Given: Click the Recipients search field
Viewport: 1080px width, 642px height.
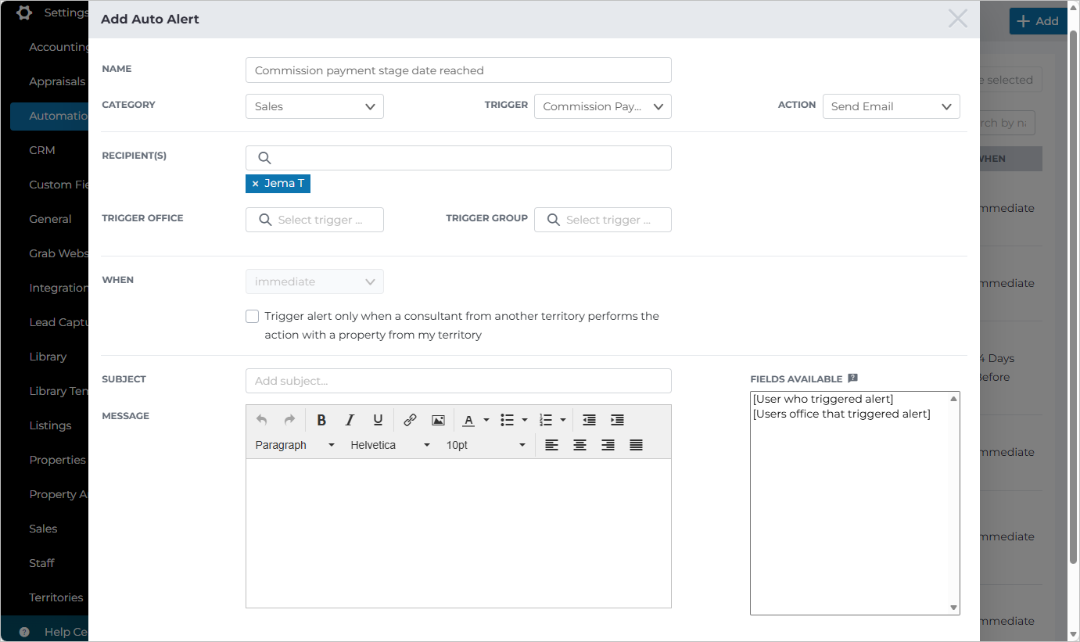Looking at the screenshot, I should coord(458,158).
